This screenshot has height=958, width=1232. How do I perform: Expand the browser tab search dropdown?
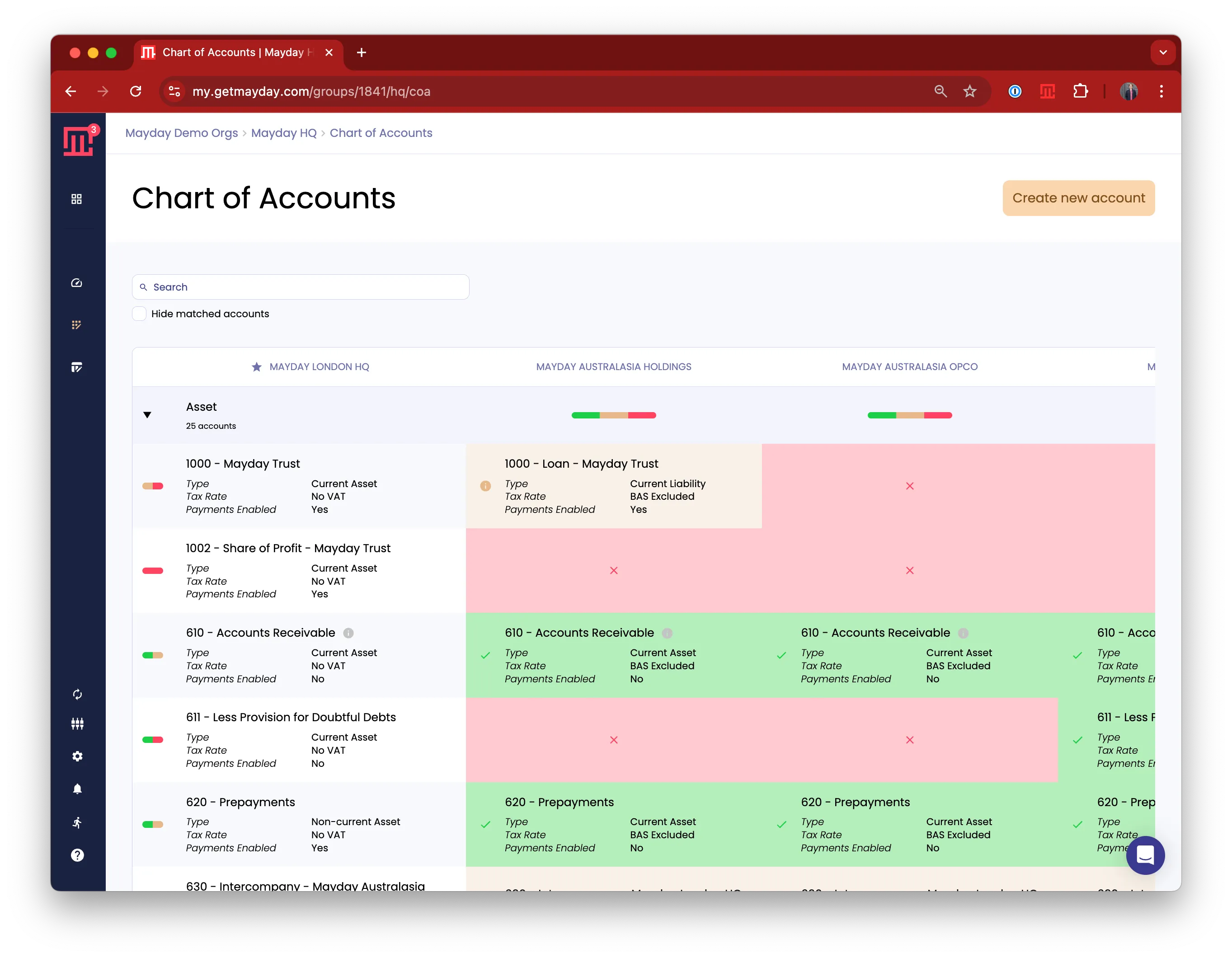pos(1162,52)
